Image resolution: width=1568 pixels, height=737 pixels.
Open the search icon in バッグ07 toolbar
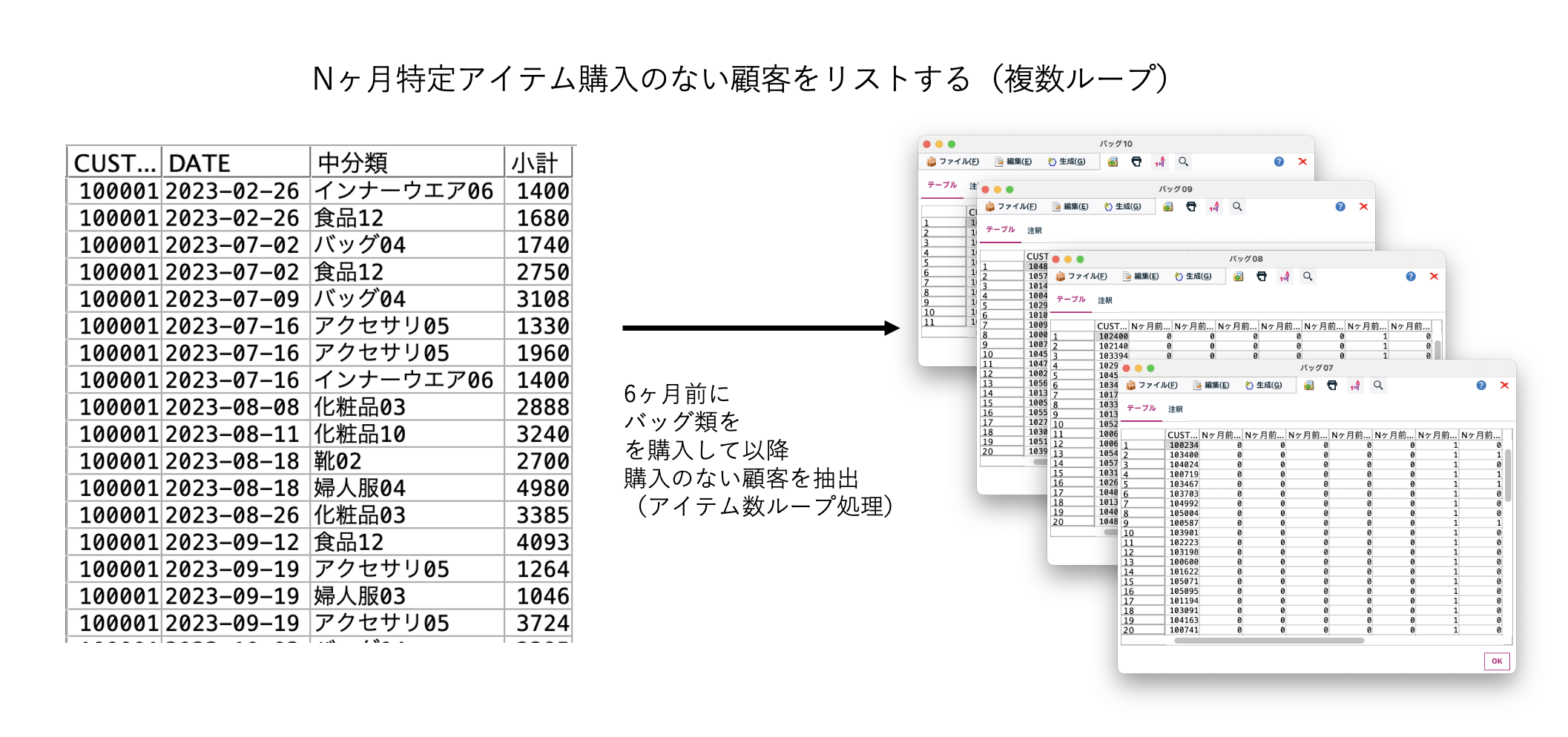(x=1378, y=386)
